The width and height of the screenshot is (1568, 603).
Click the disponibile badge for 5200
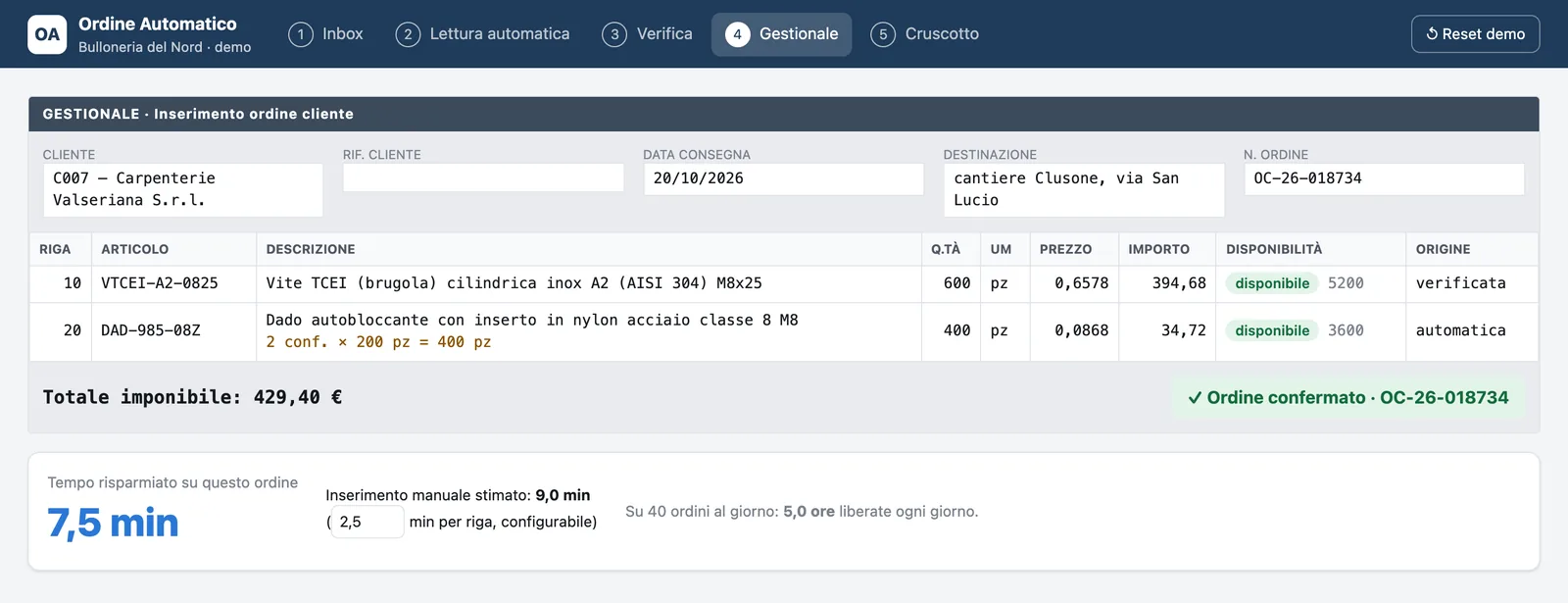coord(1272,283)
